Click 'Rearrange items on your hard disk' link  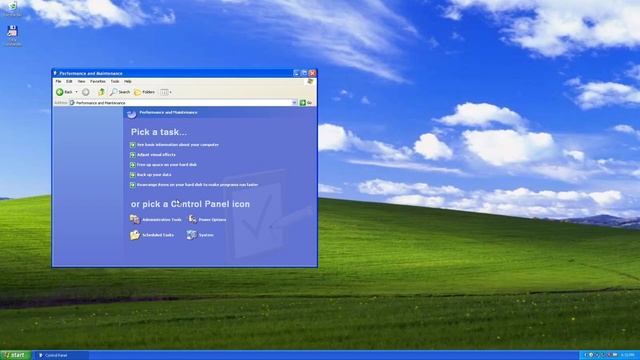point(197,185)
